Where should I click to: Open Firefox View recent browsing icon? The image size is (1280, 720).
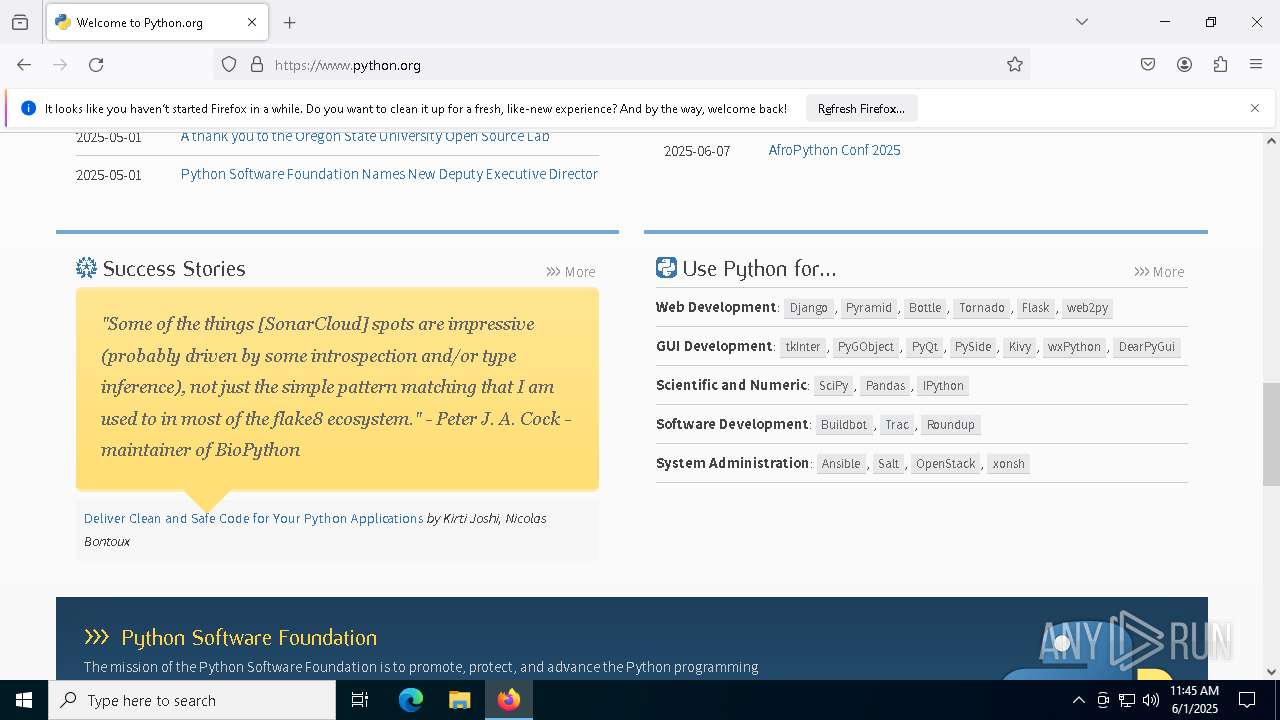[20, 22]
